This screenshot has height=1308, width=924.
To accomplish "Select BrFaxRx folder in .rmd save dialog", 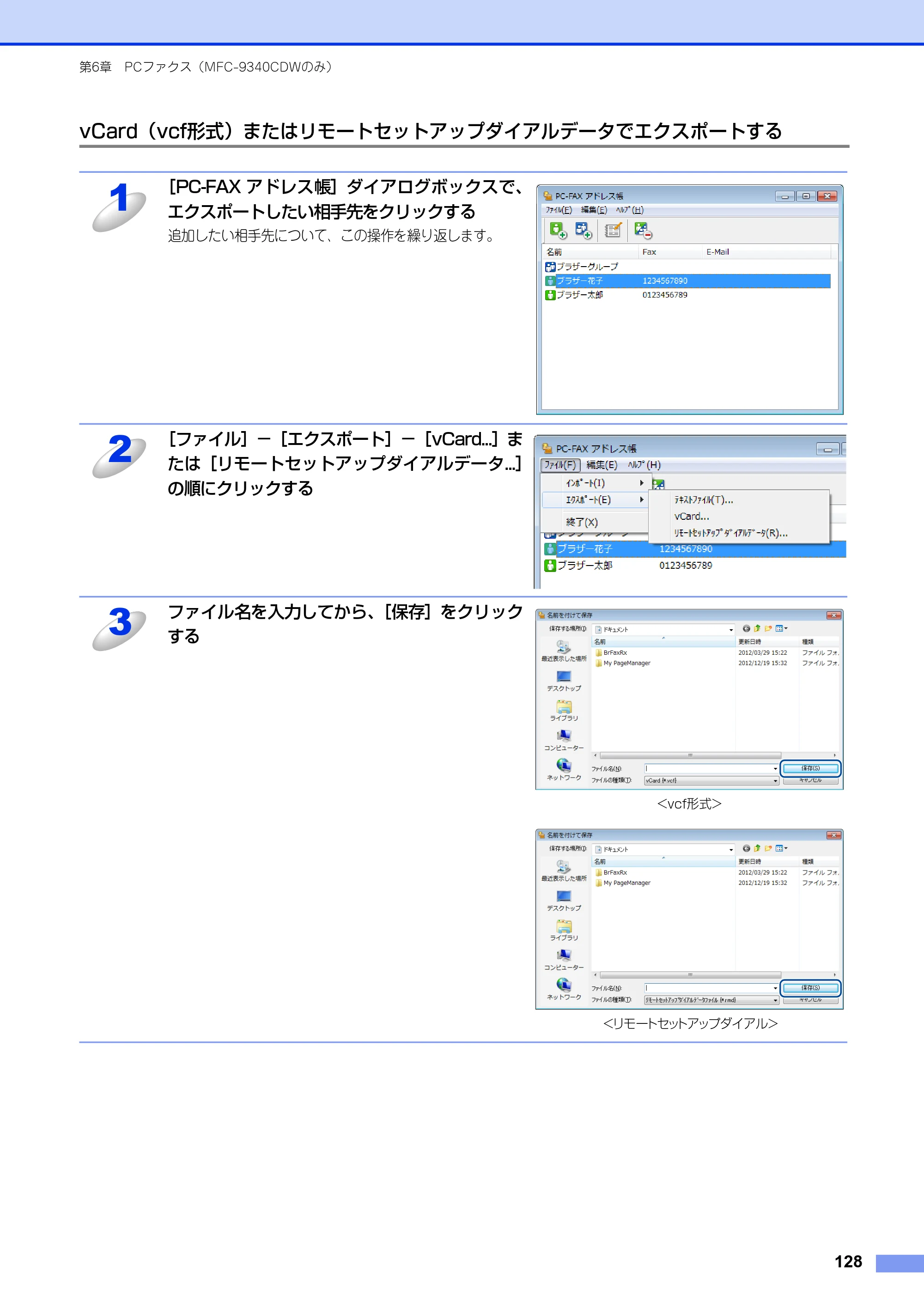I will pos(611,873).
